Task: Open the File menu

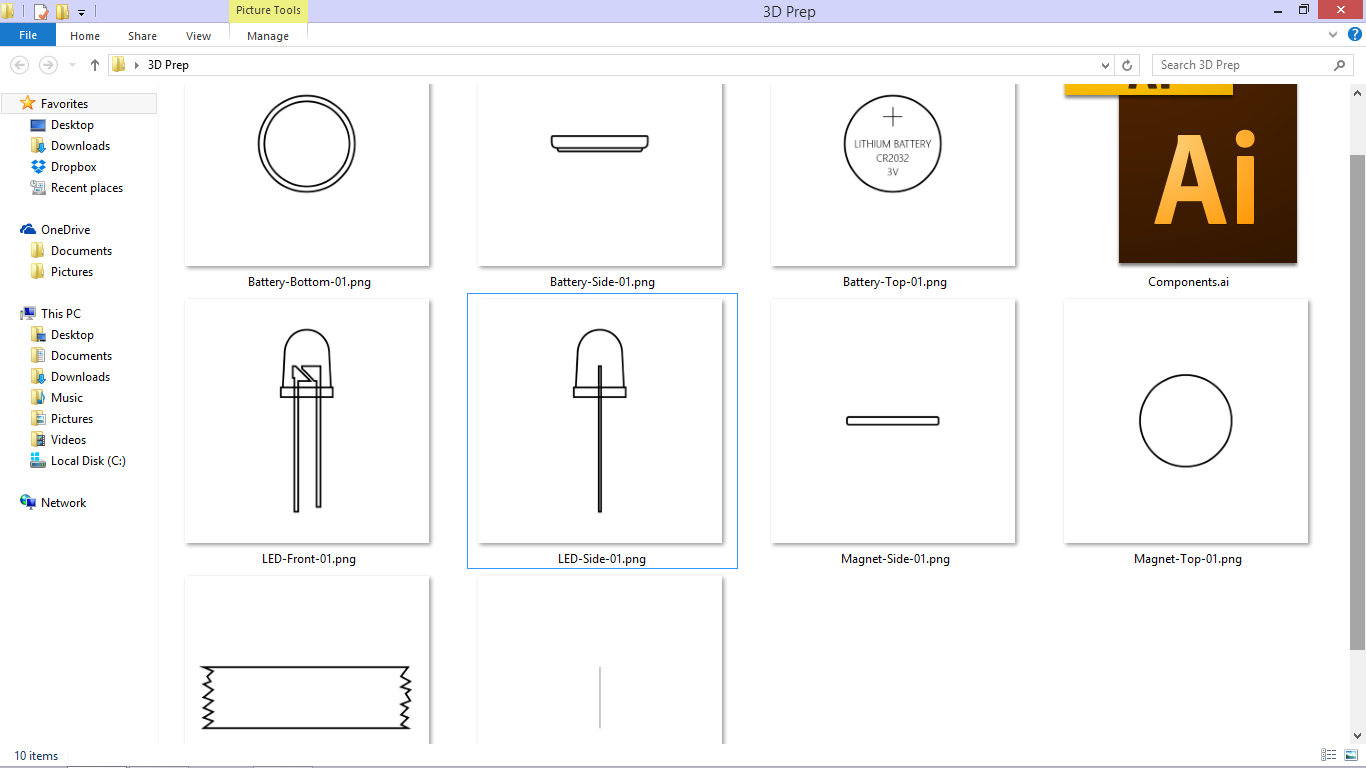Action: [28, 34]
